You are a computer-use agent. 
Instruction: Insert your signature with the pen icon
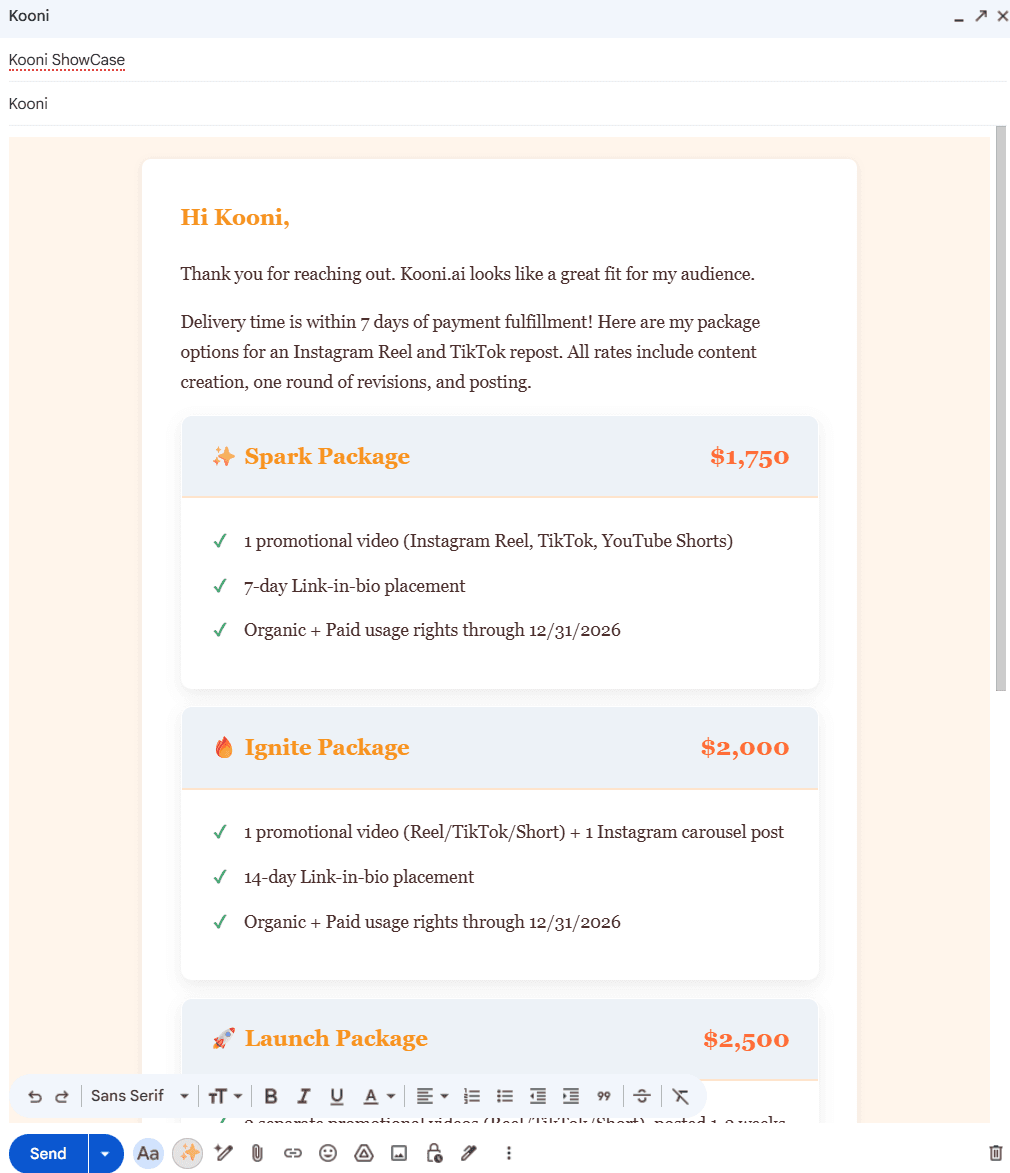coord(468,1153)
